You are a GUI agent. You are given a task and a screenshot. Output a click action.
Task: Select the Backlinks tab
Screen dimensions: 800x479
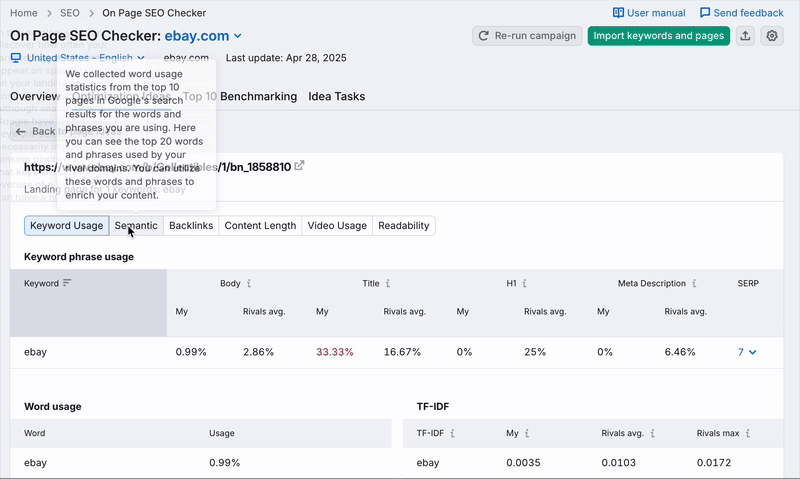191,226
